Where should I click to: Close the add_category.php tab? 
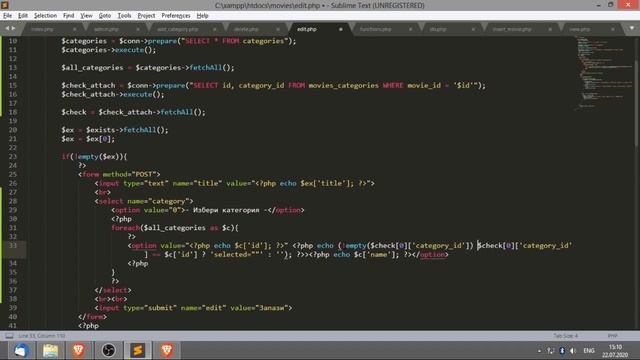point(214,29)
